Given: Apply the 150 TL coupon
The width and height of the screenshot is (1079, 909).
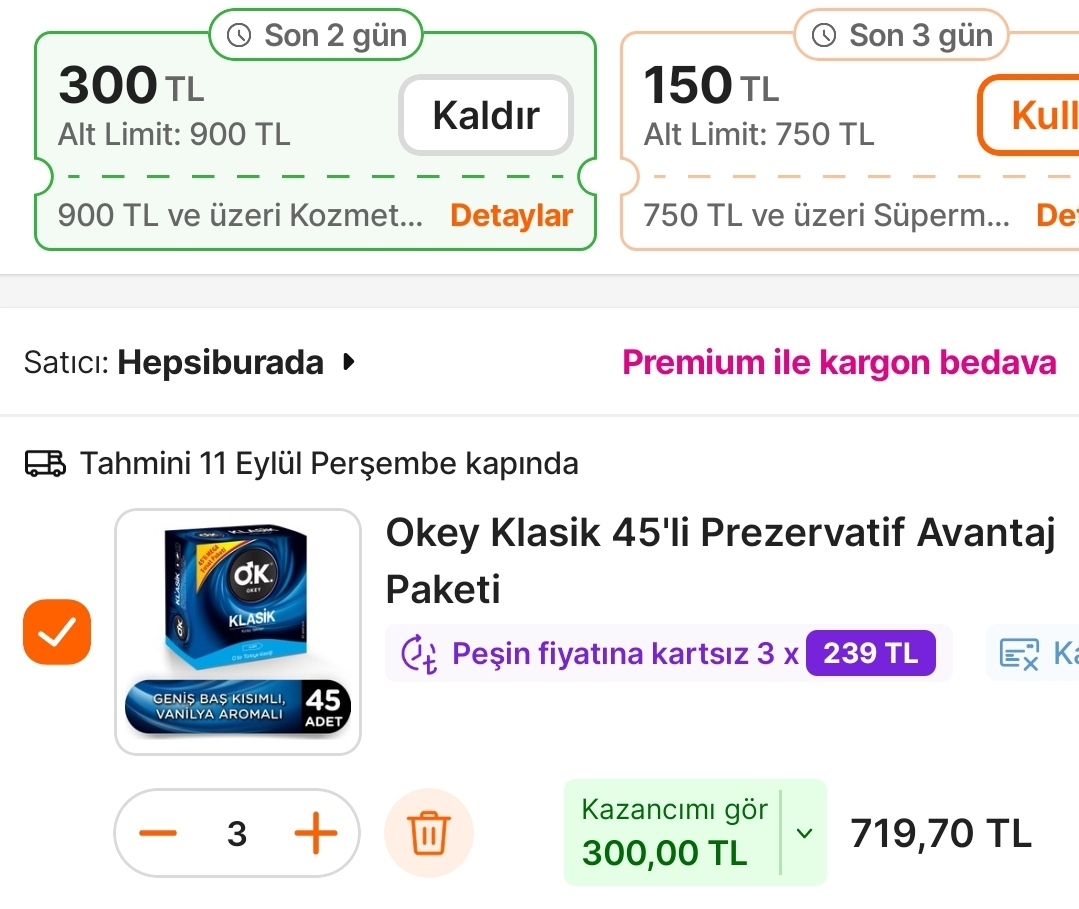Looking at the screenshot, I should [1028, 115].
